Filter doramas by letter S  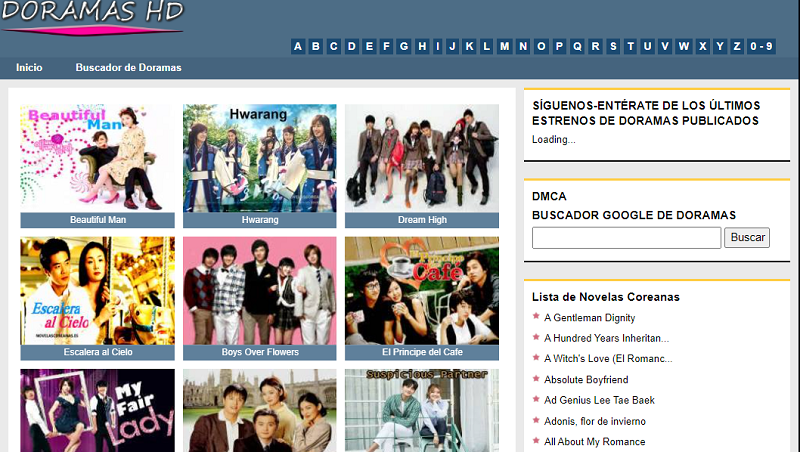[613, 46]
